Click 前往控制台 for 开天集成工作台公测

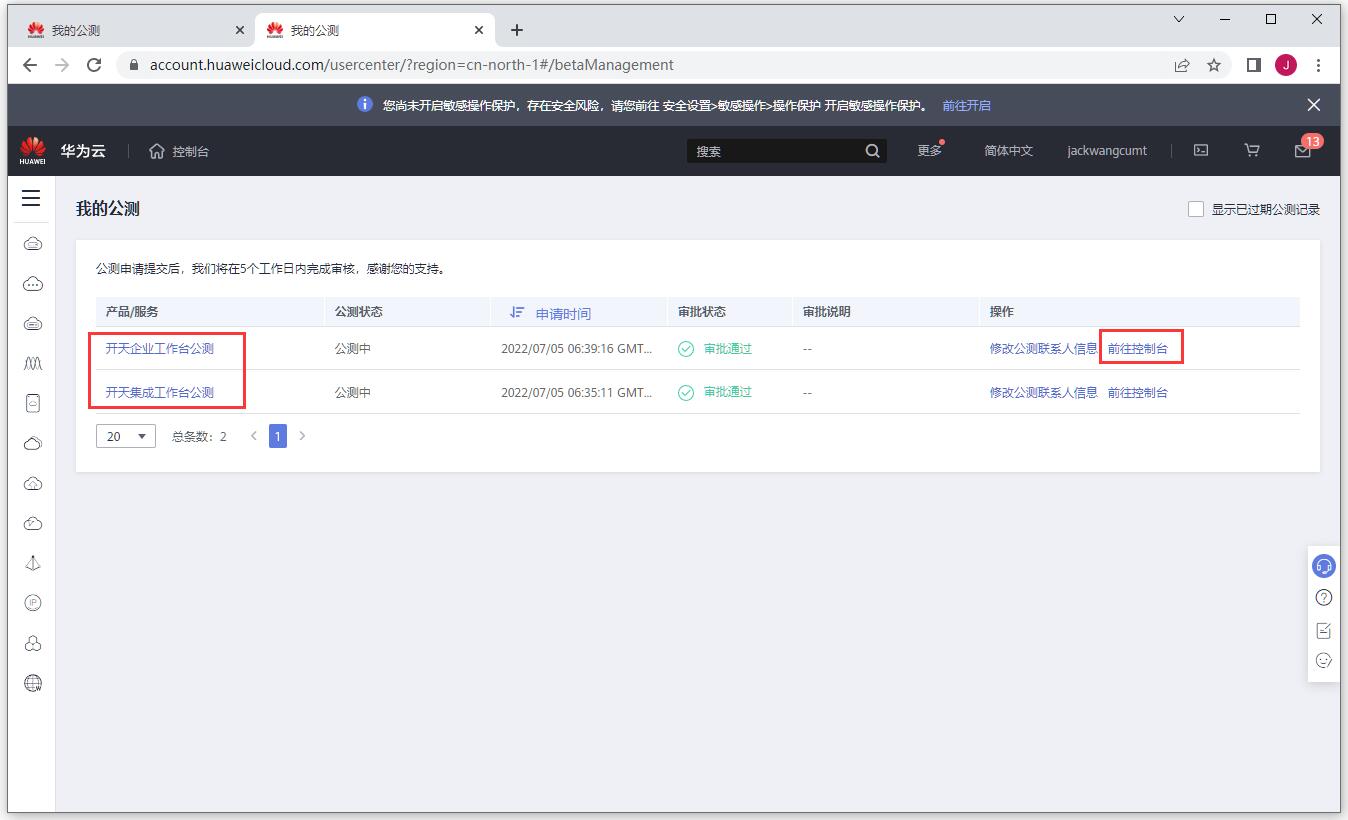tap(1138, 392)
